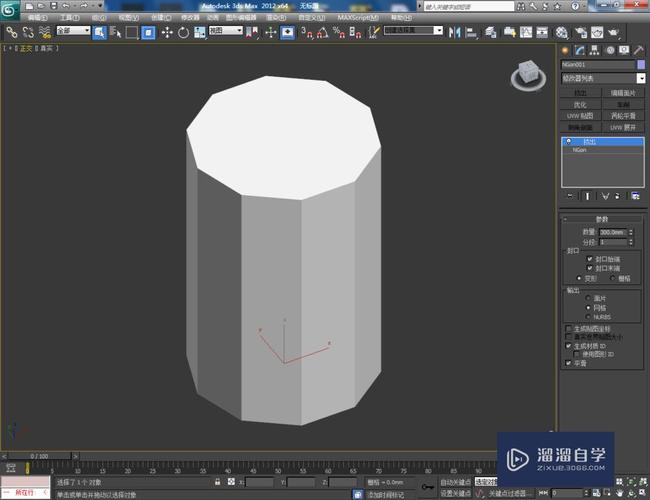650x500 pixels.
Task: Open the Views (视图) menu
Action: point(129,17)
